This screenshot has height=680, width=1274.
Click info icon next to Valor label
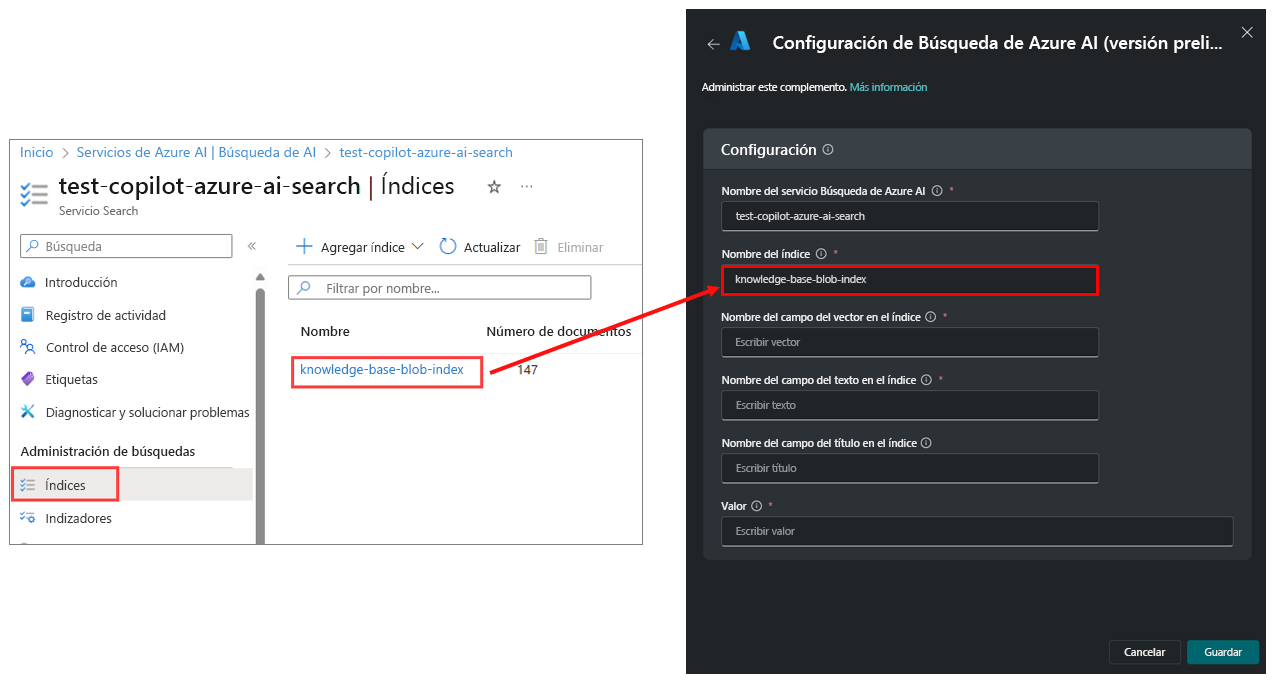tap(756, 506)
